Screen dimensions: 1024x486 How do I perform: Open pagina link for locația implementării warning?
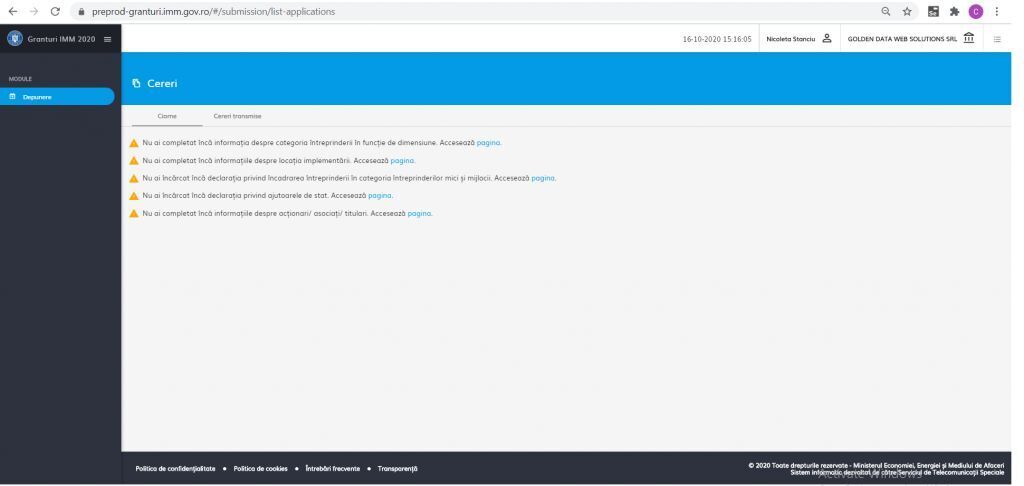tap(402, 160)
